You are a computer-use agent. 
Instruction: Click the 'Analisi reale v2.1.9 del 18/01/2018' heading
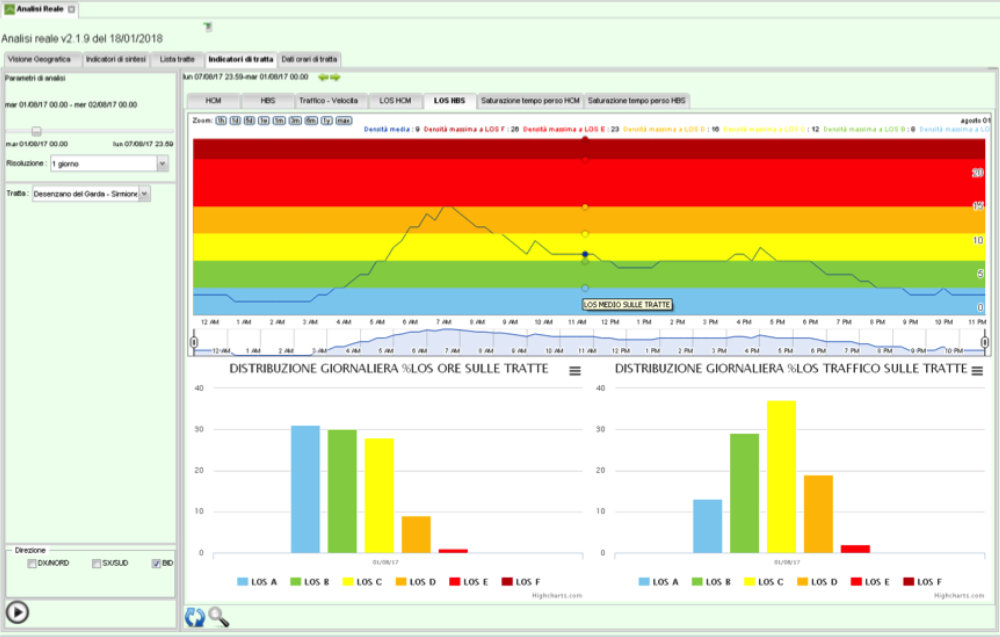click(x=82, y=39)
